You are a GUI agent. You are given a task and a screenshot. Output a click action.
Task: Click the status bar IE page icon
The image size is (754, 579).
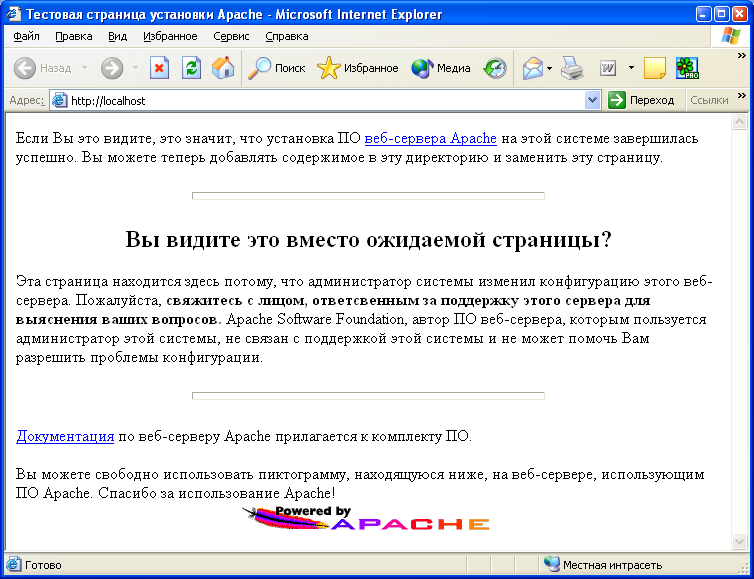point(13,565)
